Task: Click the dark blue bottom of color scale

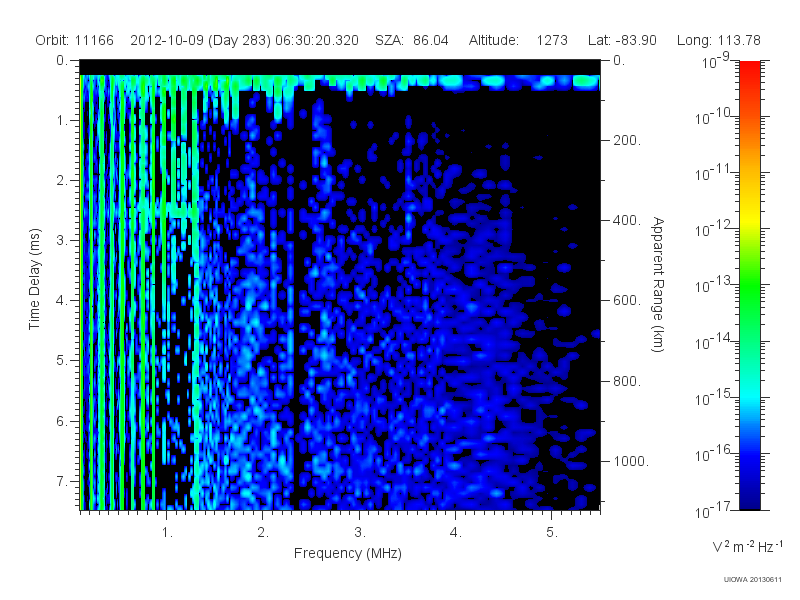Action: click(749, 497)
